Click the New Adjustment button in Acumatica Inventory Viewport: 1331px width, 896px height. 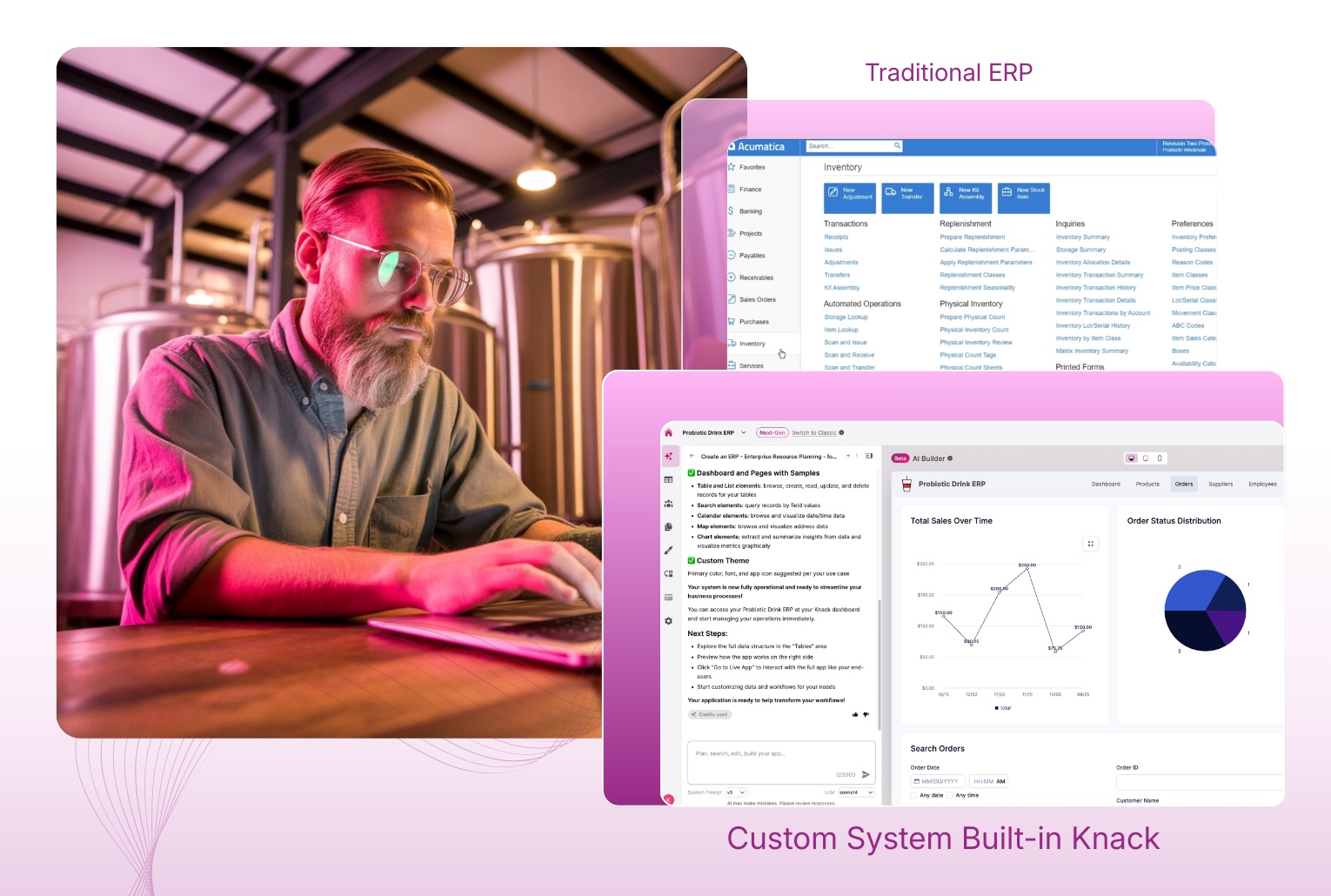(x=850, y=198)
